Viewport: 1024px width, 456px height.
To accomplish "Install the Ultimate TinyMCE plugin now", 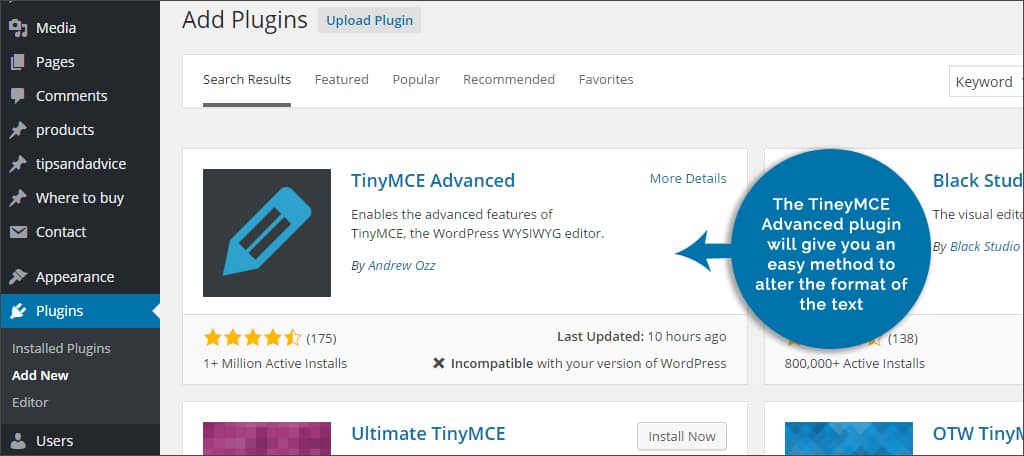I will [682, 436].
